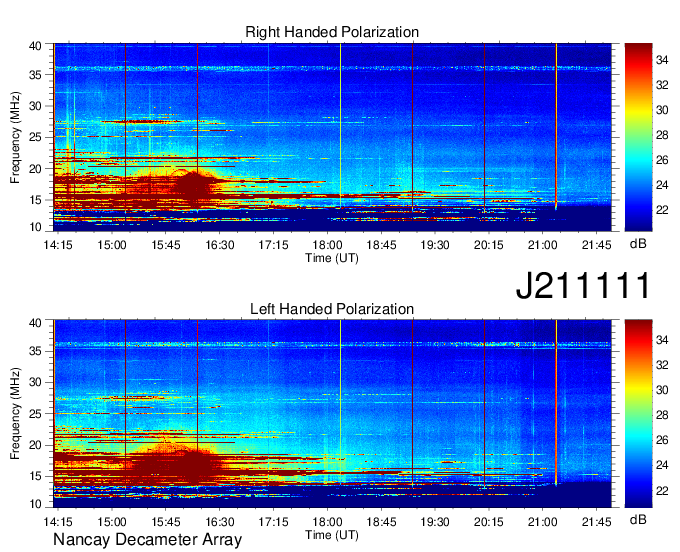Click the 21:45 tick on Left Handed time axis
The height and width of the screenshot is (552, 680).
point(596,522)
